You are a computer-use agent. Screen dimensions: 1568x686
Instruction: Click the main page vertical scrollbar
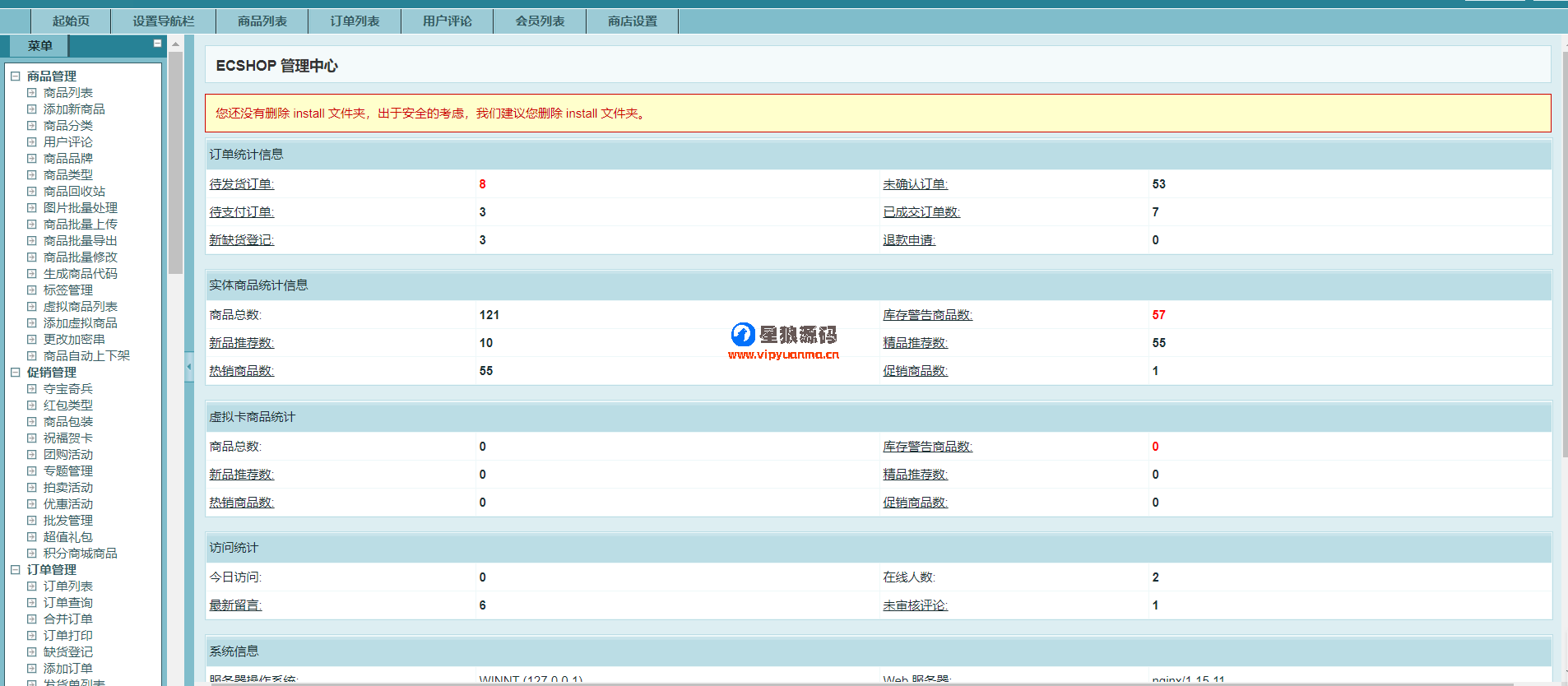tap(1565, 253)
